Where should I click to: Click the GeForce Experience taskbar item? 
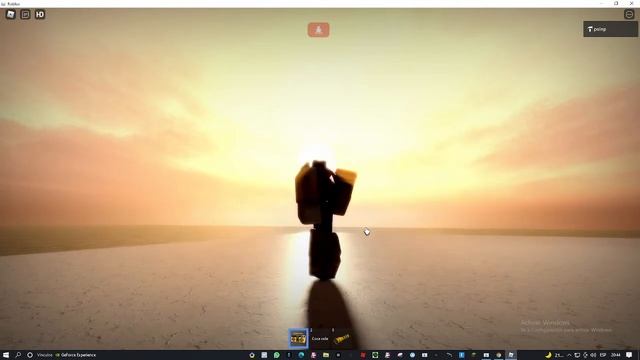coord(76,355)
